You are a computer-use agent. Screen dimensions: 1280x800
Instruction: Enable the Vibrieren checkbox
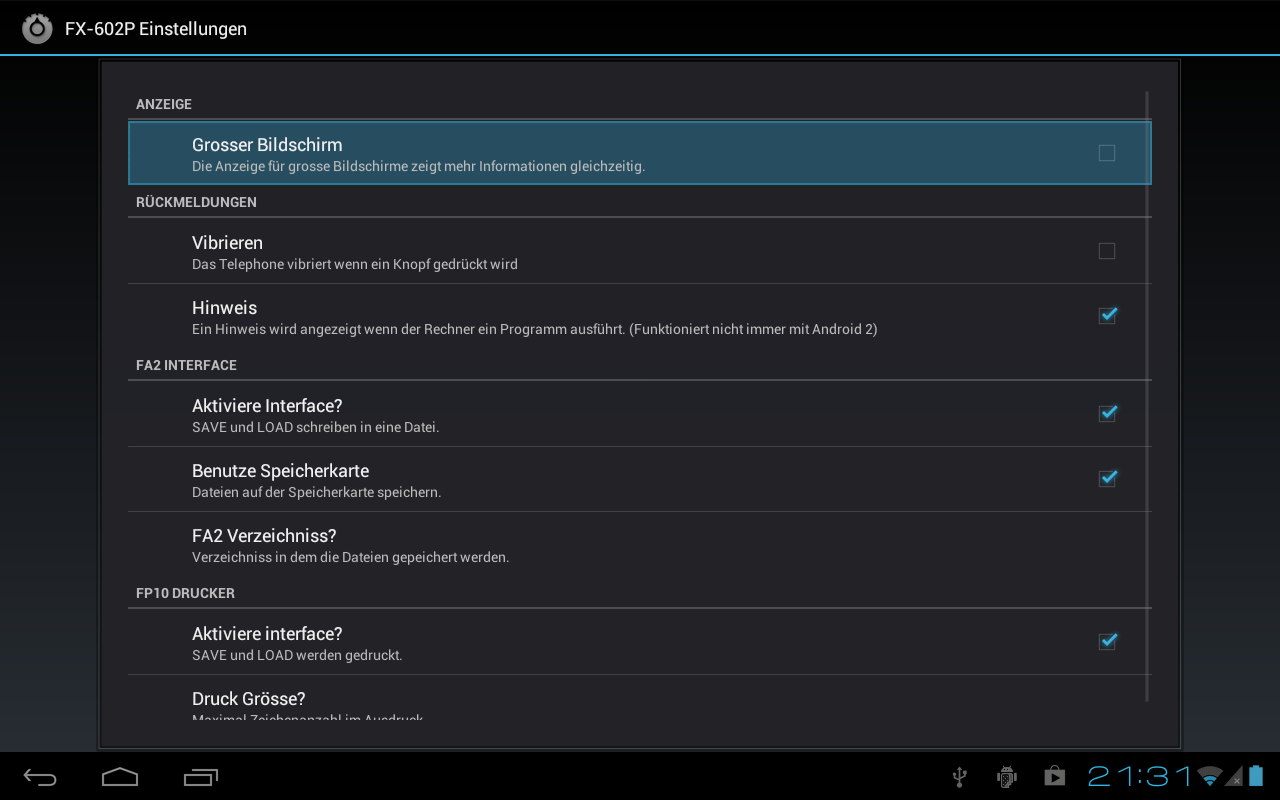pos(1107,251)
